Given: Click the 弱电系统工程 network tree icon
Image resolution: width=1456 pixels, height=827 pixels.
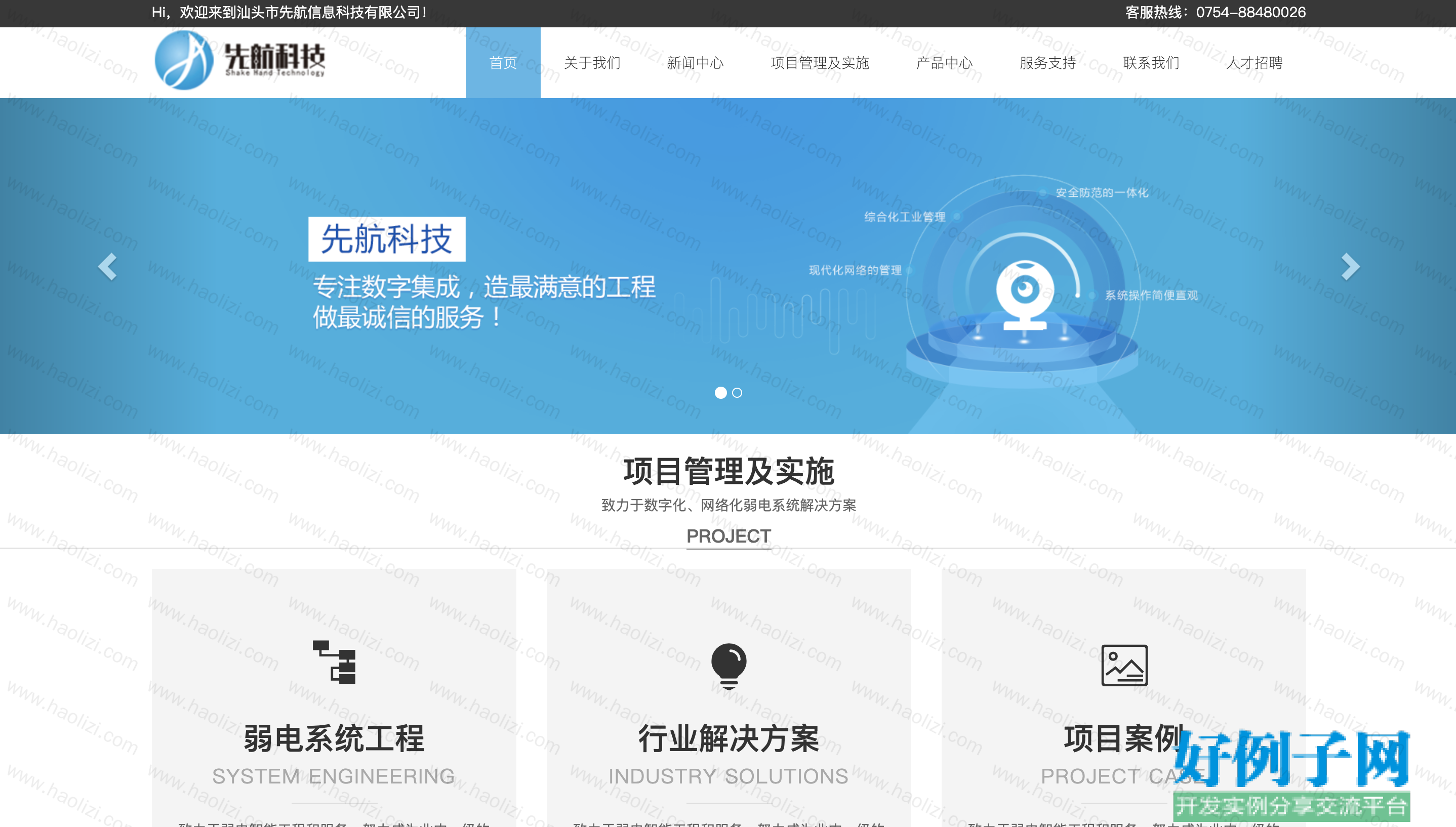Looking at the screenshot, I should (x=334, y=663).
